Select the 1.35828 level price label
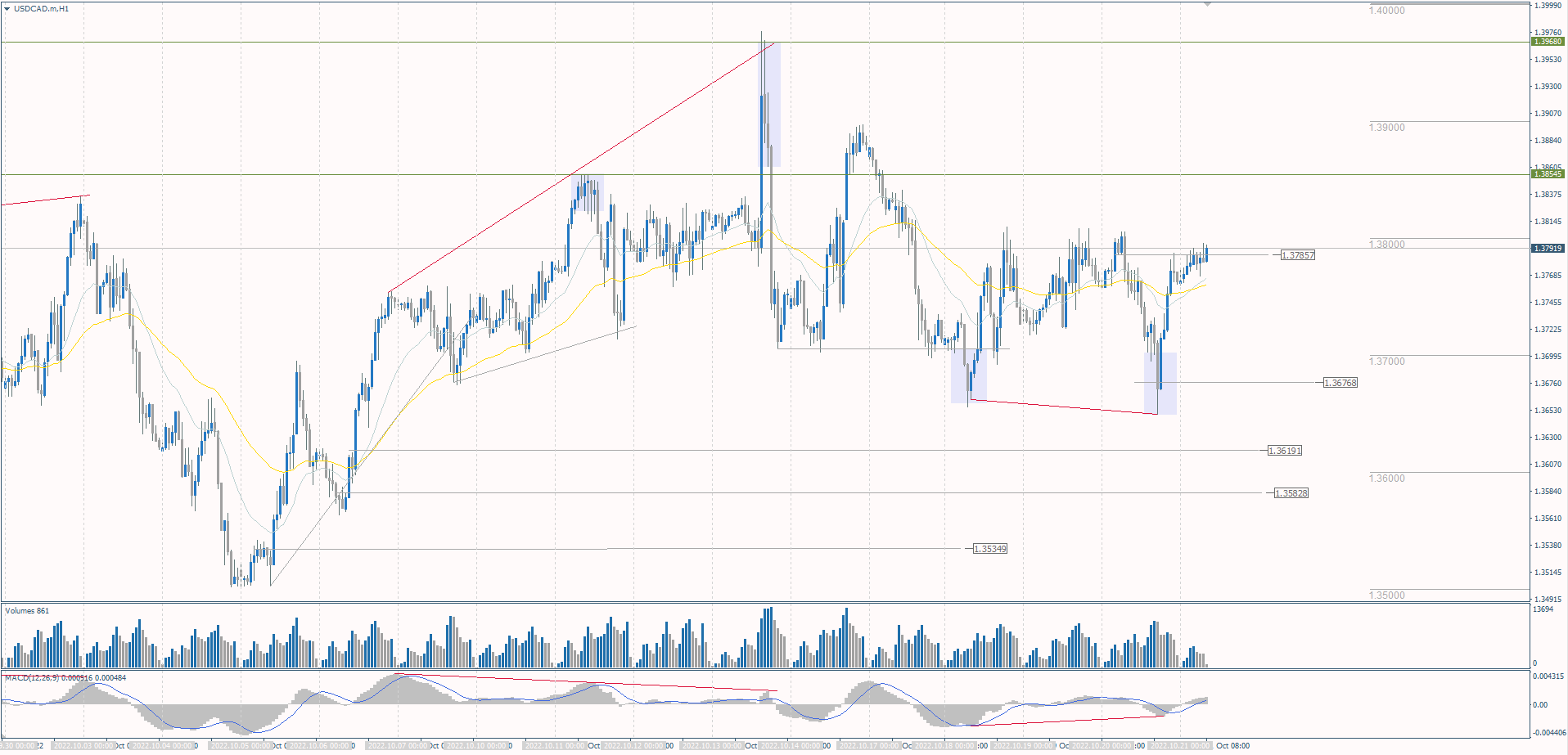The width and height of the screenshot is (1568, 755). coord(1291,493)
